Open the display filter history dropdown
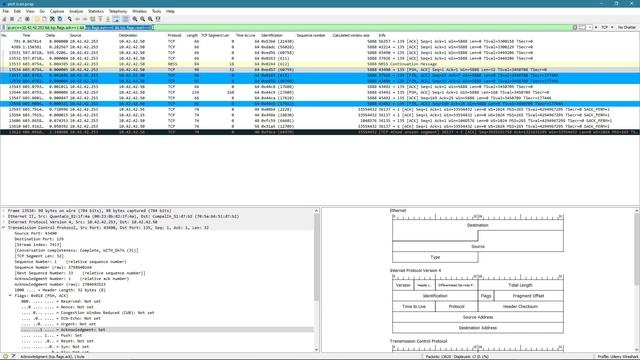Image resolution: width=640 pixels, height=360 pixels. pos(590,27)
